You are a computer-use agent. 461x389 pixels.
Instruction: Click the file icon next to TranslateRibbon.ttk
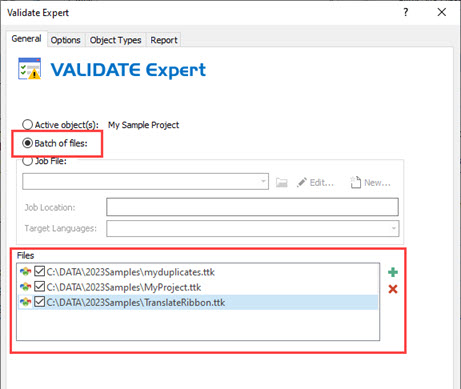click(x=25, y=302)
